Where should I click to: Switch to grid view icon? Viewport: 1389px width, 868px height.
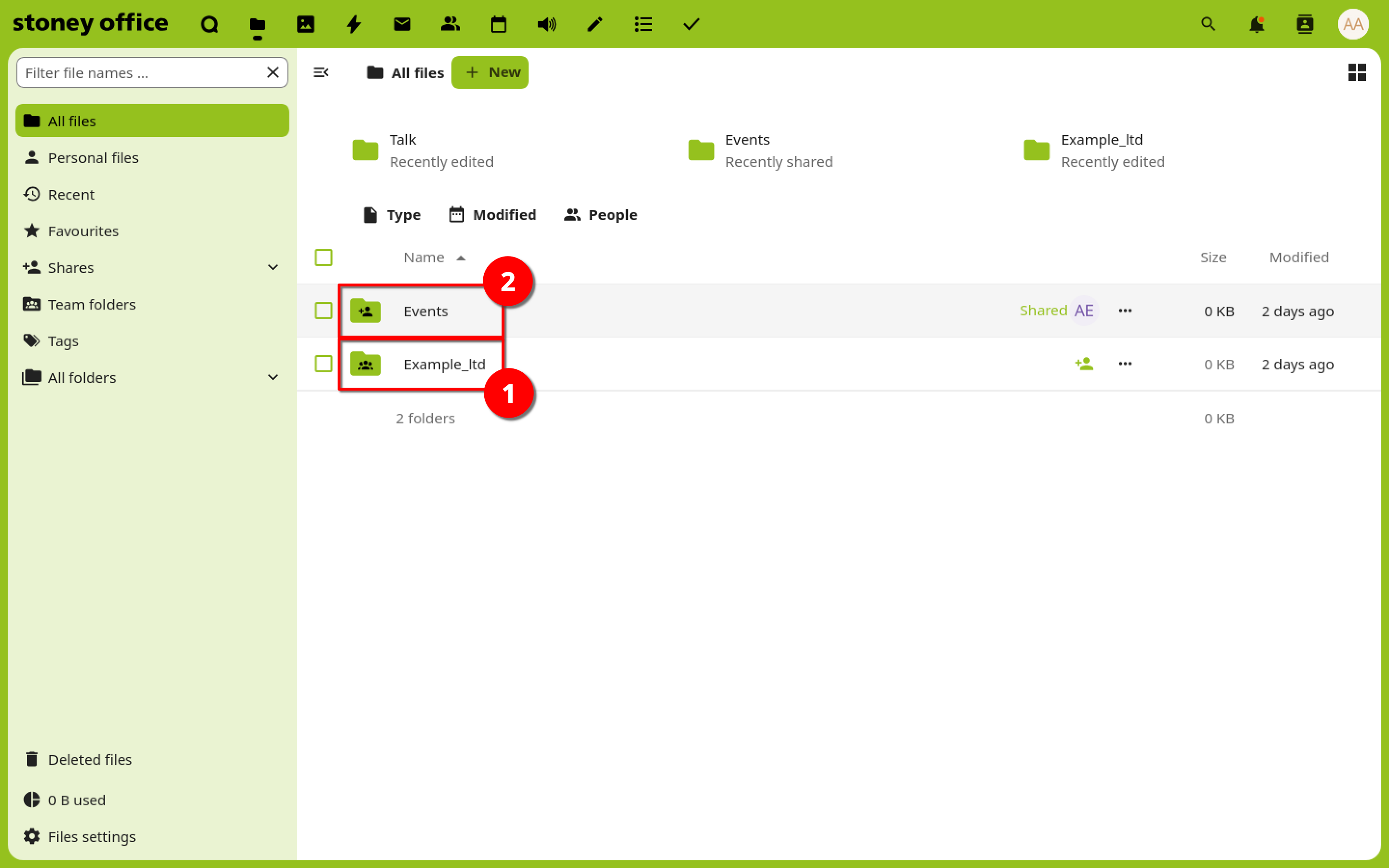pyautogui.click(x=1356, y=73)
